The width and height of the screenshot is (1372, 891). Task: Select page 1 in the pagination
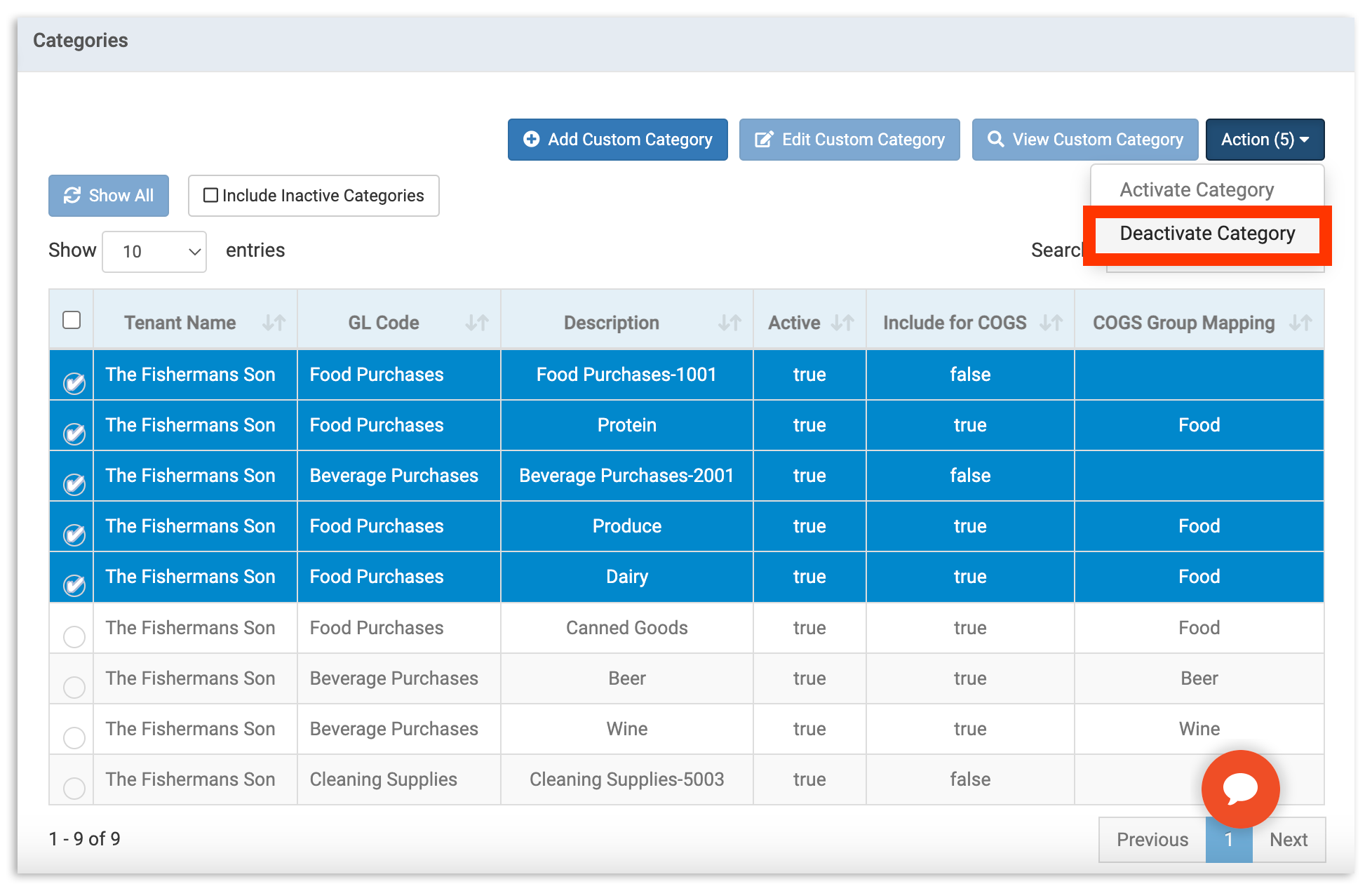pyautogui.click(x=1229, y=839)
